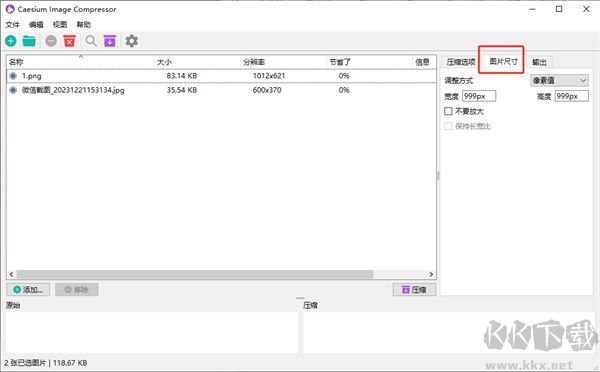Click the 600x370 resolution cell
Screen dimensions: 600x372
coord(267,90)
